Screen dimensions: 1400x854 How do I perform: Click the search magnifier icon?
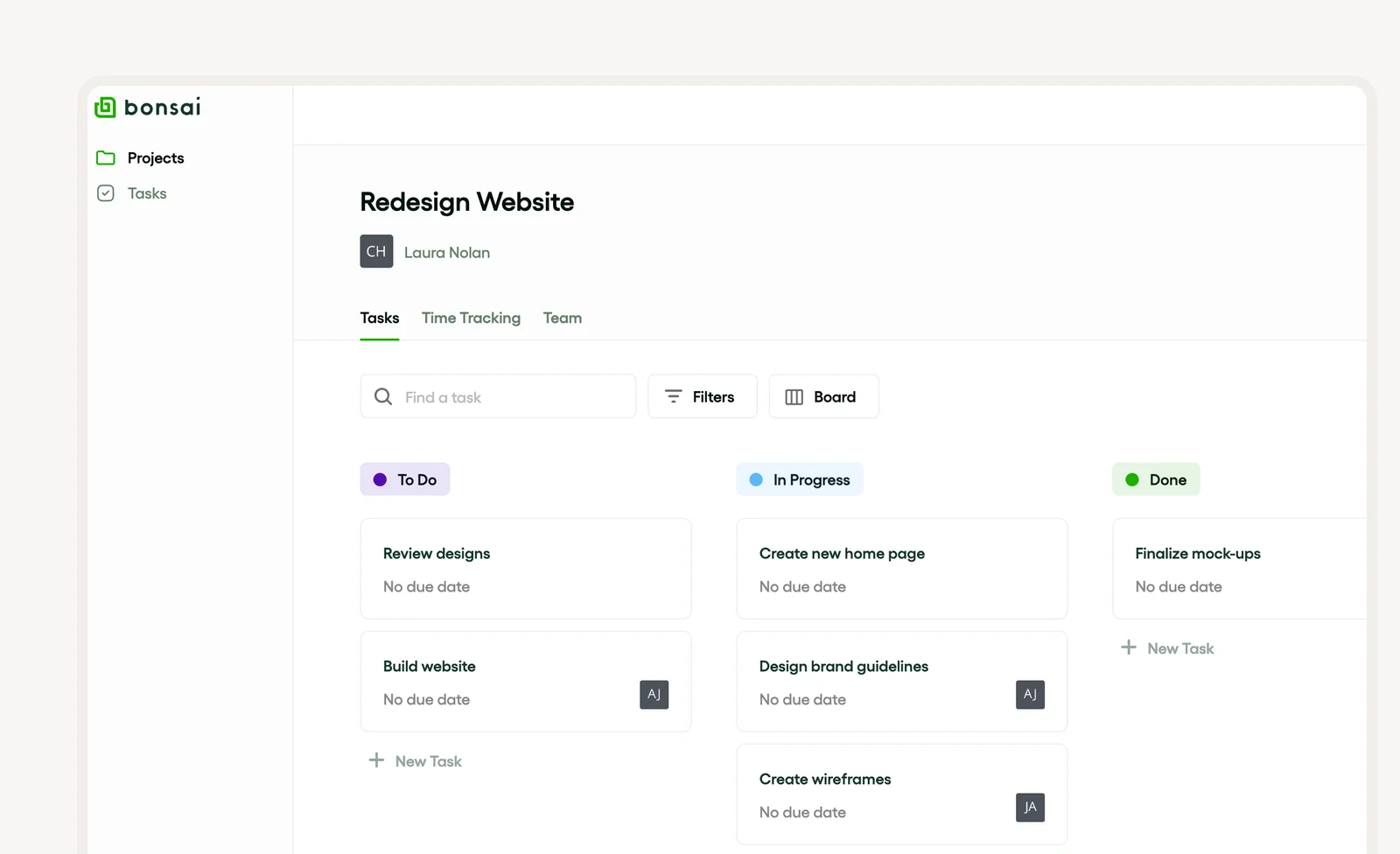click(x=383, y=396)
